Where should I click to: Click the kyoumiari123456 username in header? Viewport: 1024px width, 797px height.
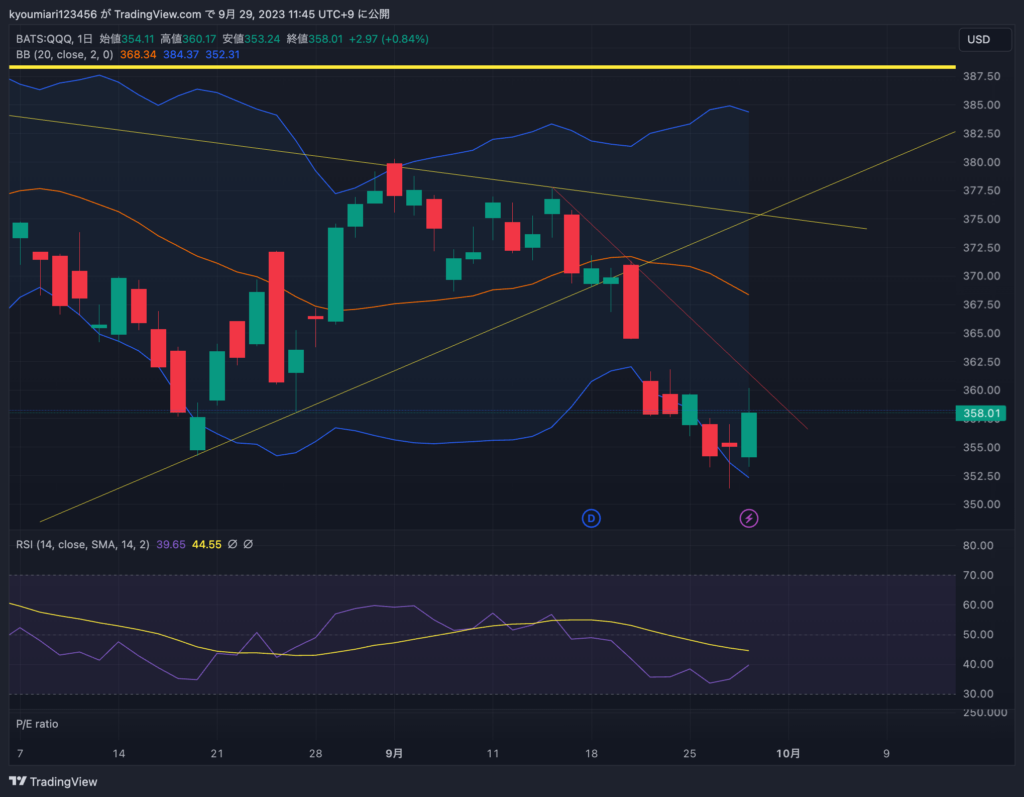click(53, 14)
